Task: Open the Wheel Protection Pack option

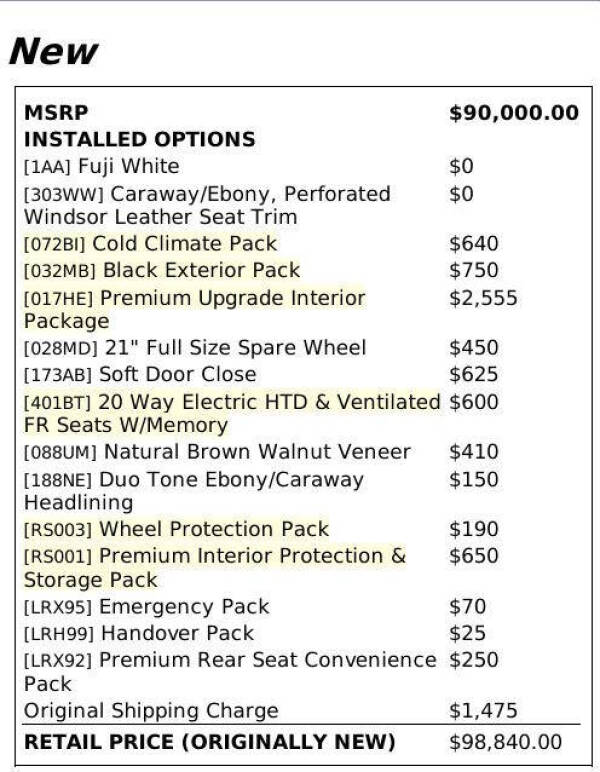Action: pyautogui.click(x=176, y=530)
